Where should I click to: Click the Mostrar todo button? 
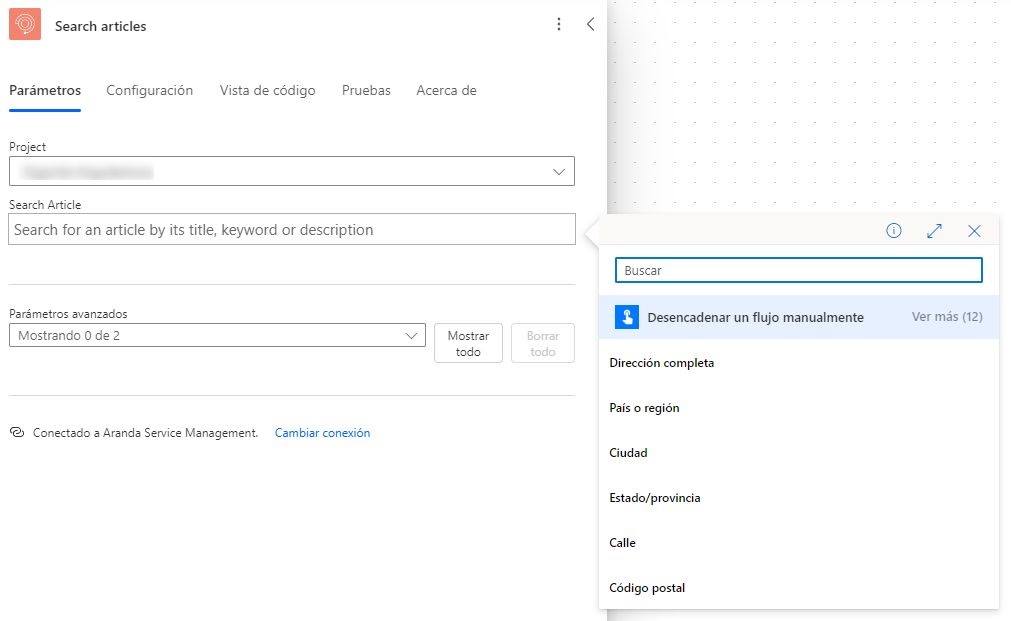pos(468,344)
